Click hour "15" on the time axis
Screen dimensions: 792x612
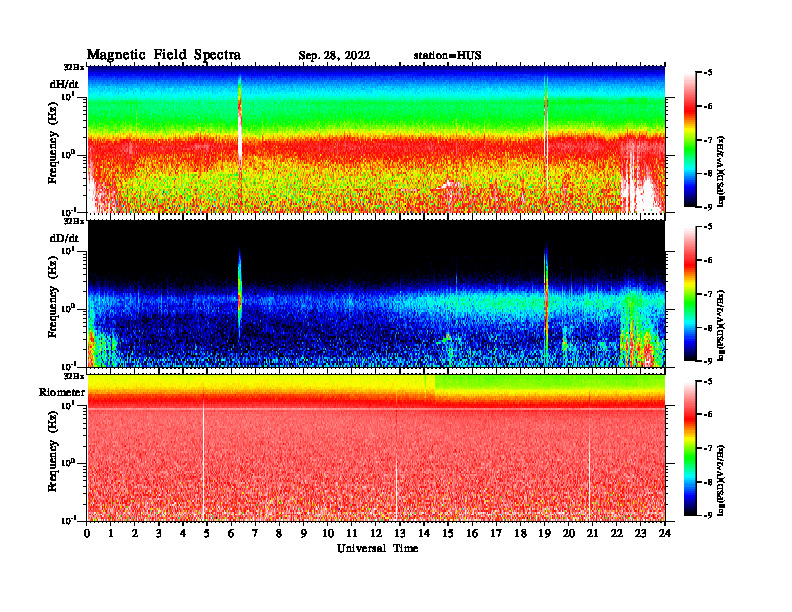pos(448,533)
